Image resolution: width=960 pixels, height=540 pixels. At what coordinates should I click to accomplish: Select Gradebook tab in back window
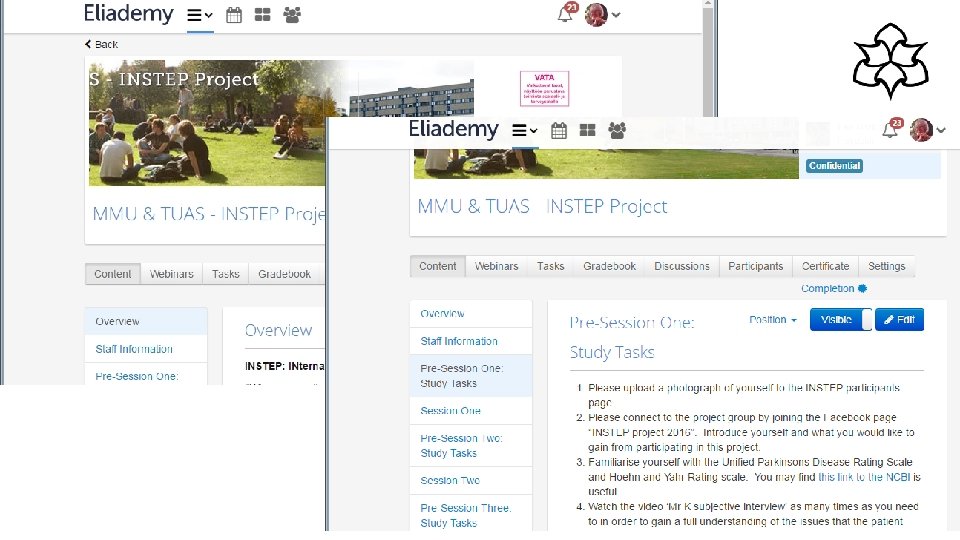click(x=284, y=274)
